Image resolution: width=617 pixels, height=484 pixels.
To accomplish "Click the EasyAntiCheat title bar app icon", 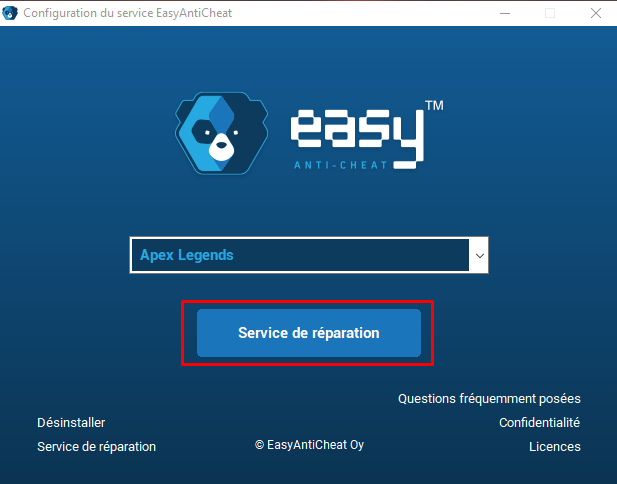I will point(10,13).
